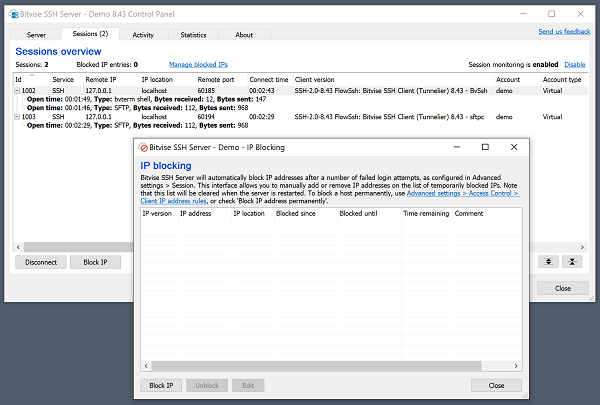The image size is (600, 405).
Task: Open the Activity tab
Action: click(x=143, y=35)
